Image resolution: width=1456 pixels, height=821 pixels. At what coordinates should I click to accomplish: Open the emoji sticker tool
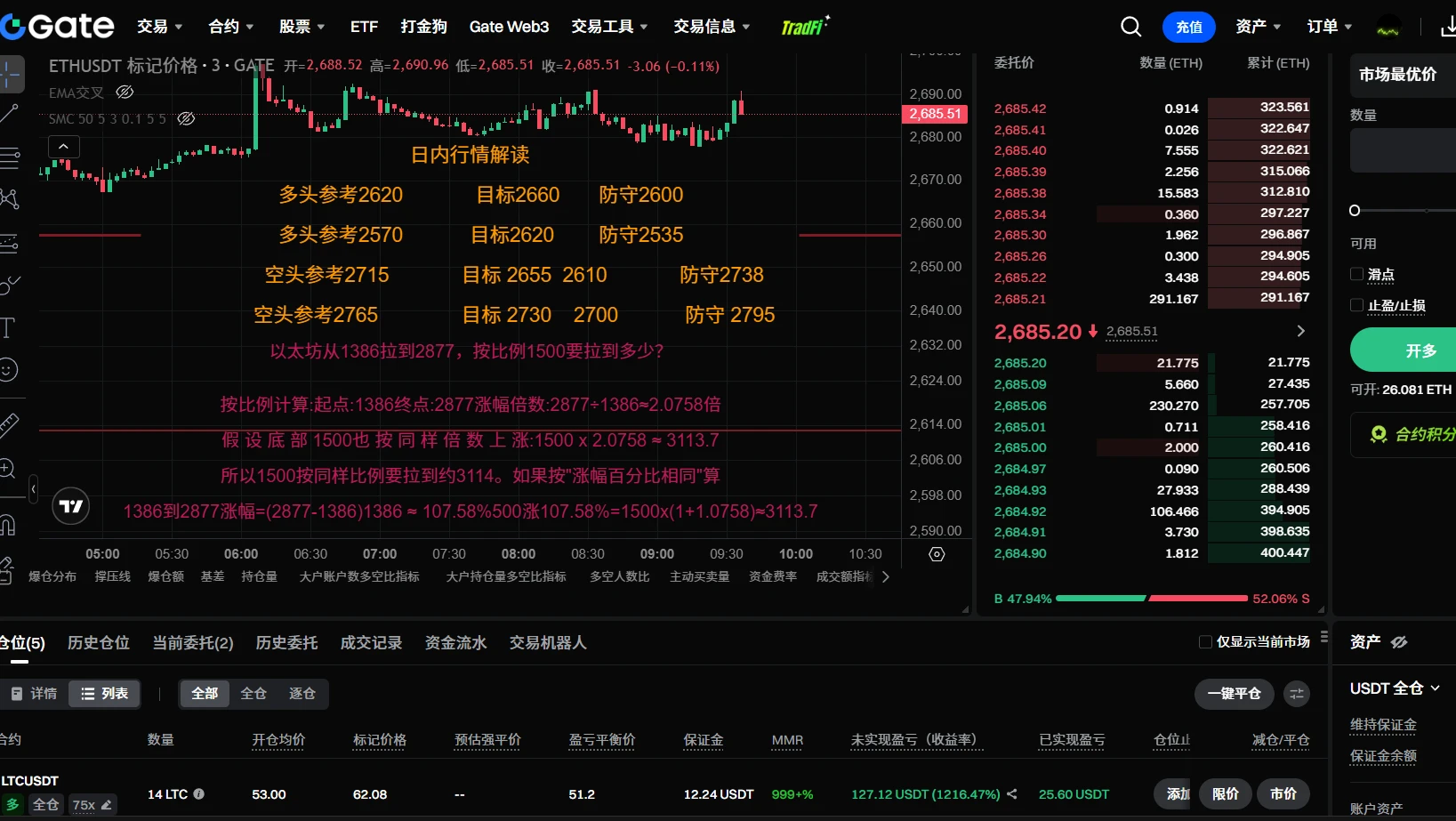(8, 369)
